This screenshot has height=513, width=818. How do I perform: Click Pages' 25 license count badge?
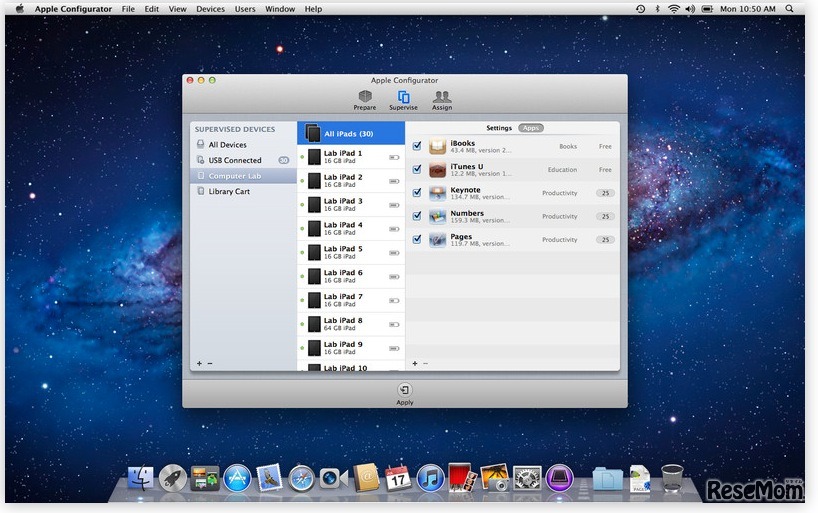(605, 240)
